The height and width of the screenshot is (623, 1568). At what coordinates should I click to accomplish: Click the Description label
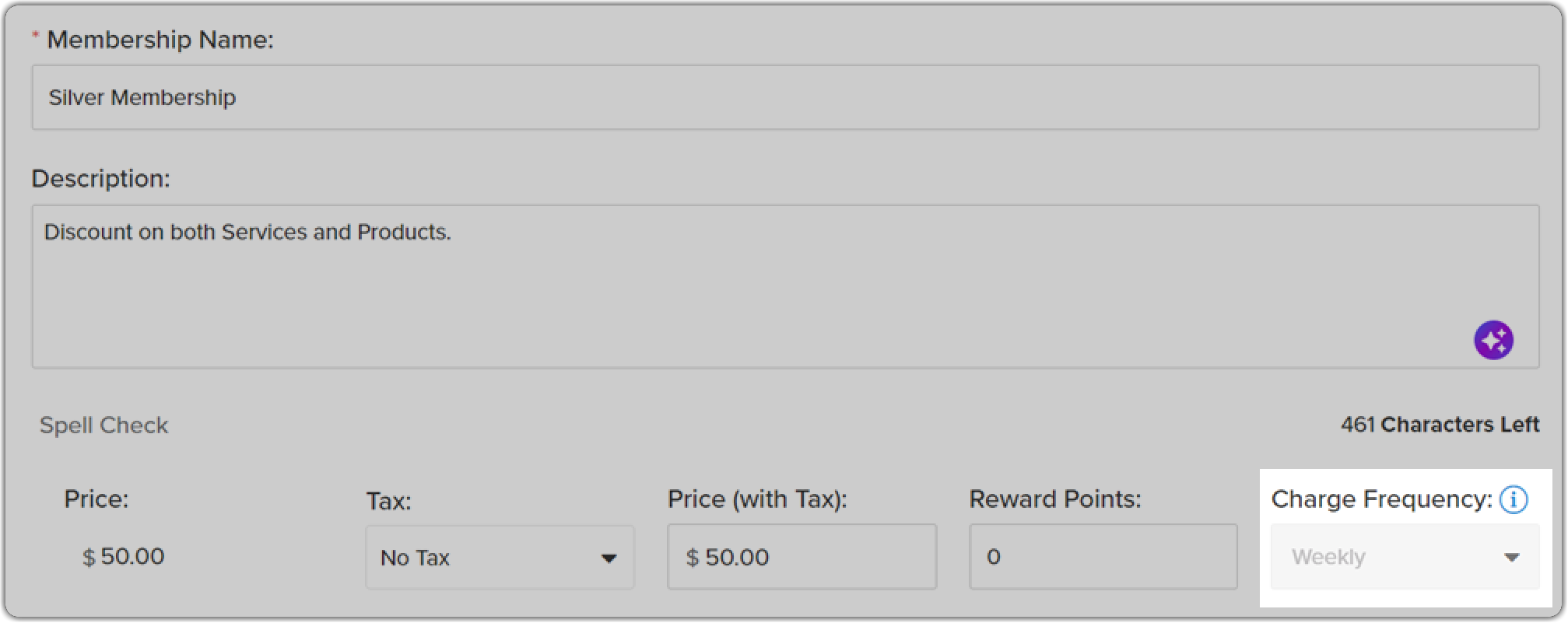pos(100,179)
